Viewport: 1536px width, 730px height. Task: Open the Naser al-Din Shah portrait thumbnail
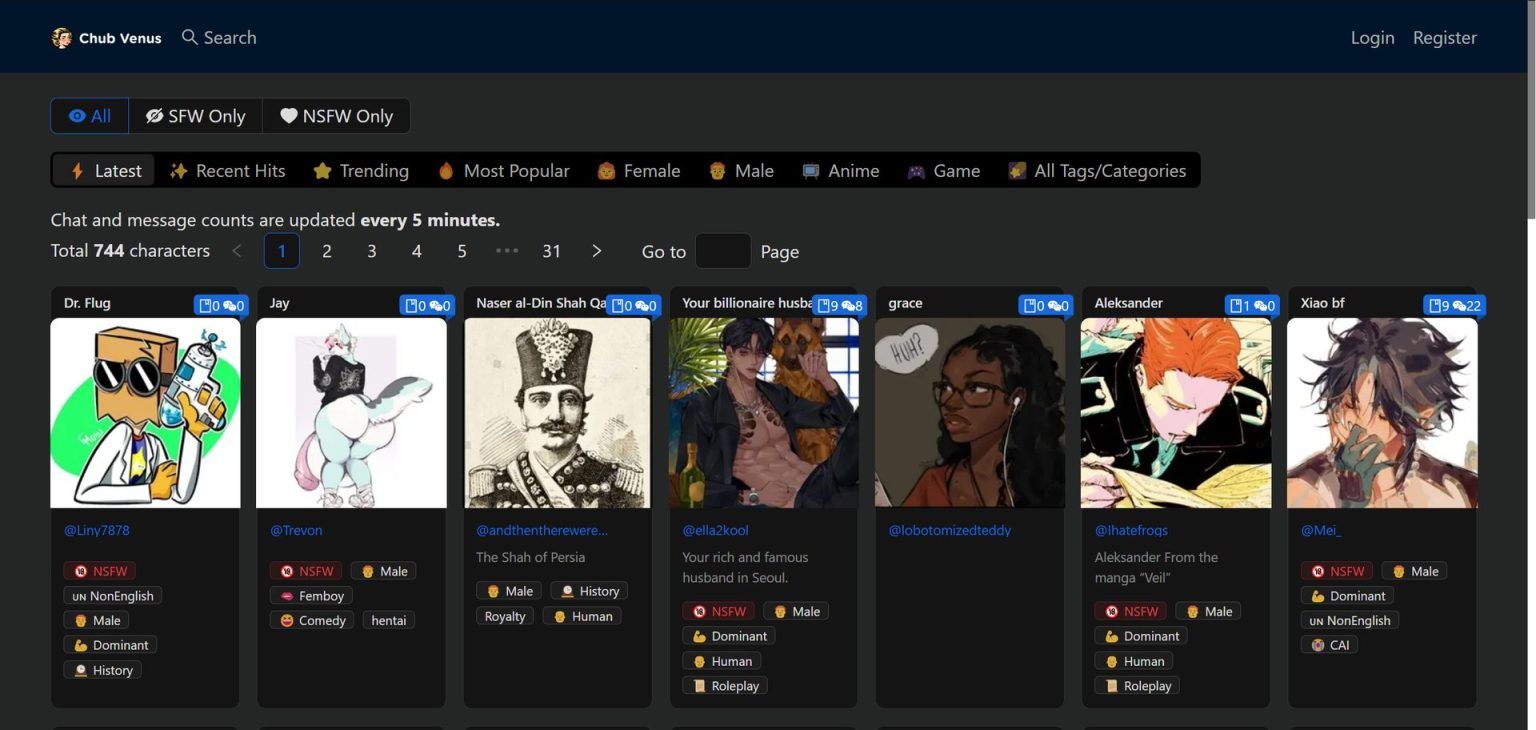(x=557, y=413)
